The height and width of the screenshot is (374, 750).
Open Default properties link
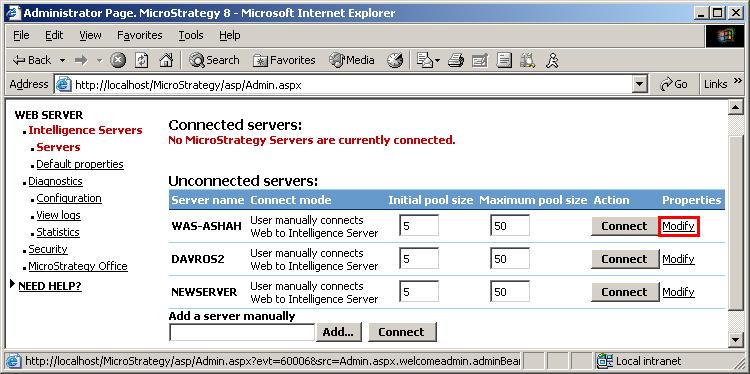click(x=80, y=164)
